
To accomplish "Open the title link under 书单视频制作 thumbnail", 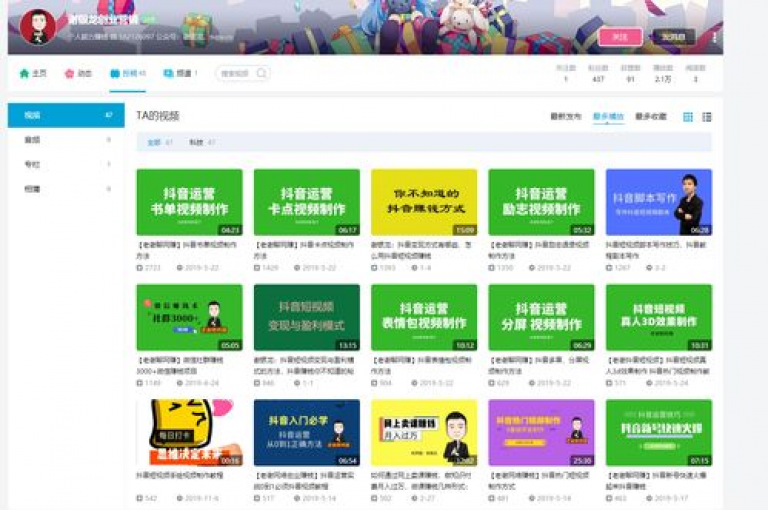I will click(187, 250).
